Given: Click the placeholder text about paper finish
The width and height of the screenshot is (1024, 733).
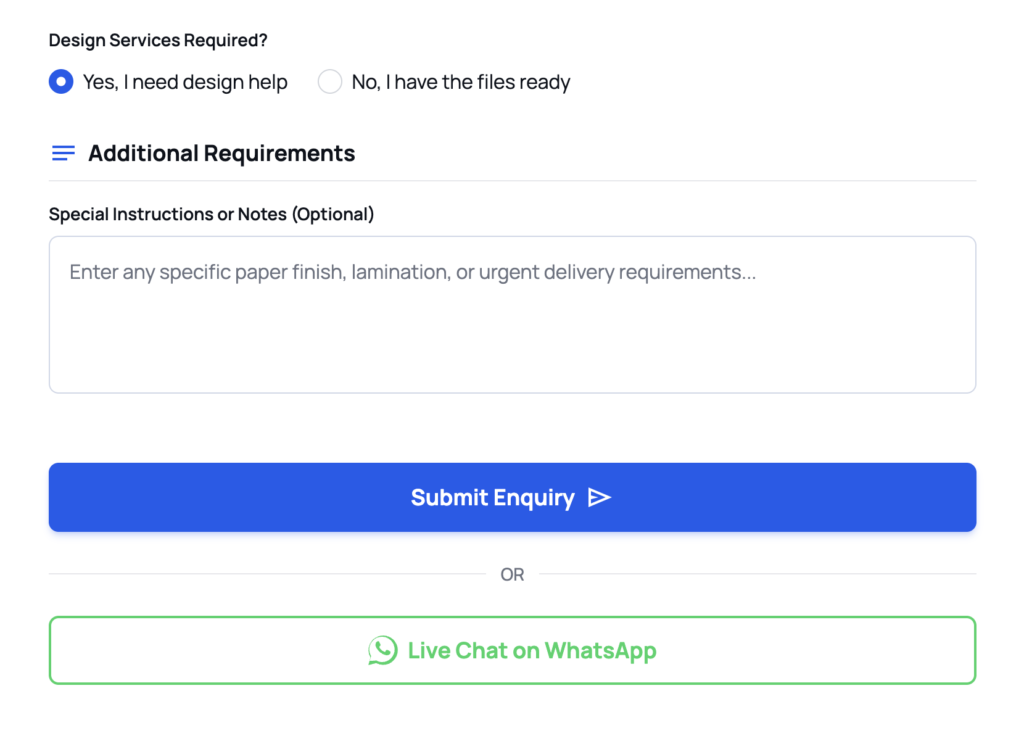Looking at the screenshot, I should (412, 272).
